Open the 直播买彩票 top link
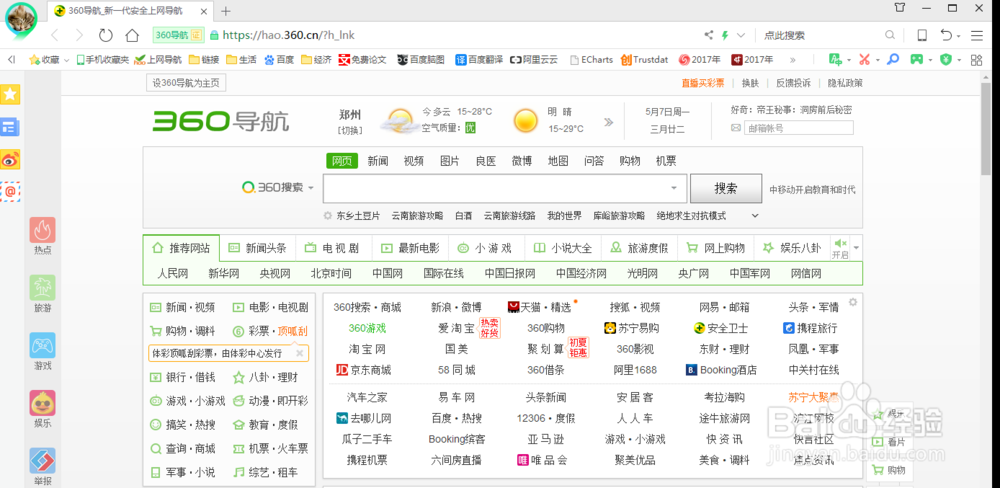This screenshot has height=488, width=1000. pyautogui.click(x=703, y=83)
